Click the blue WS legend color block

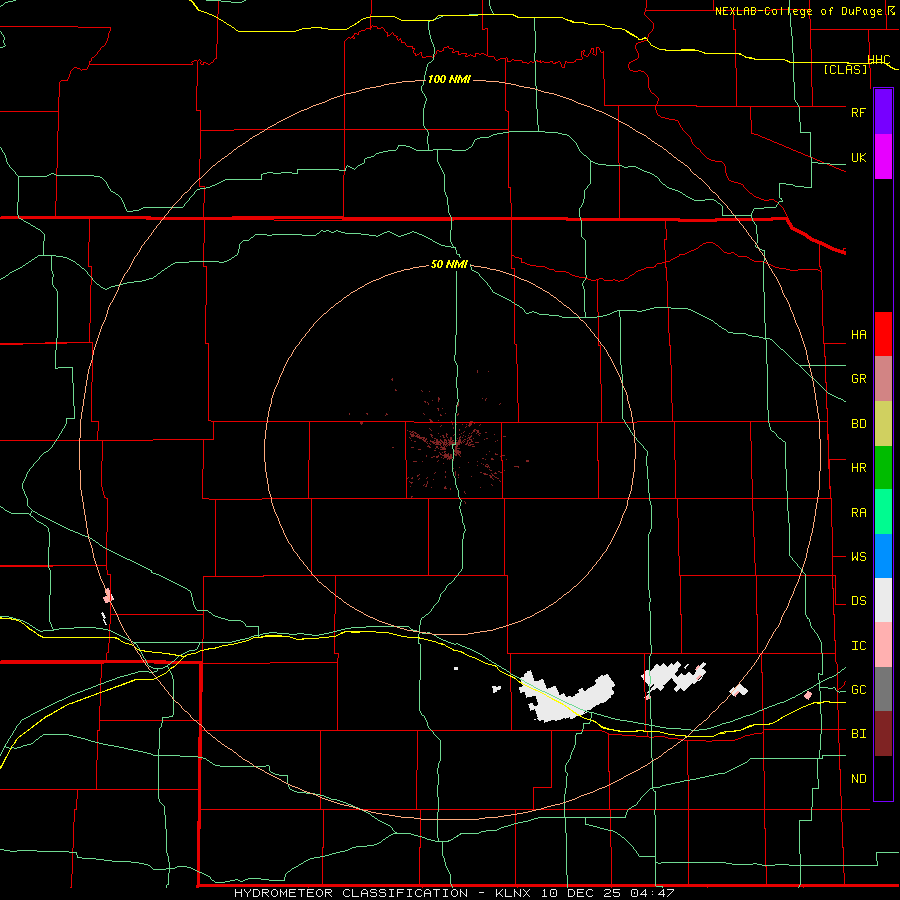tap(883, 556)
